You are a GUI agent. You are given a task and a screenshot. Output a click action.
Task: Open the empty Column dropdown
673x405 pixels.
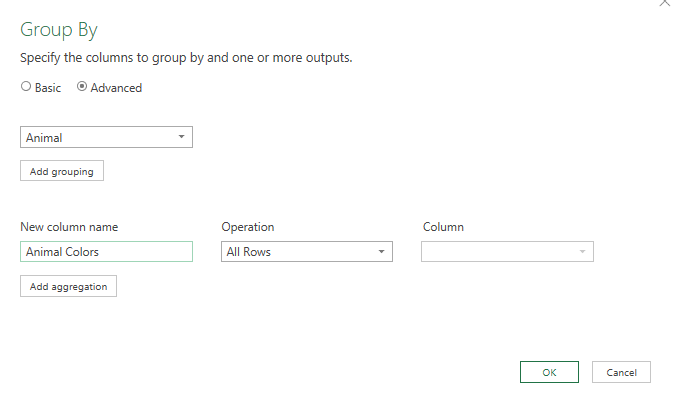pyautogui.click(x=507, y=252)
